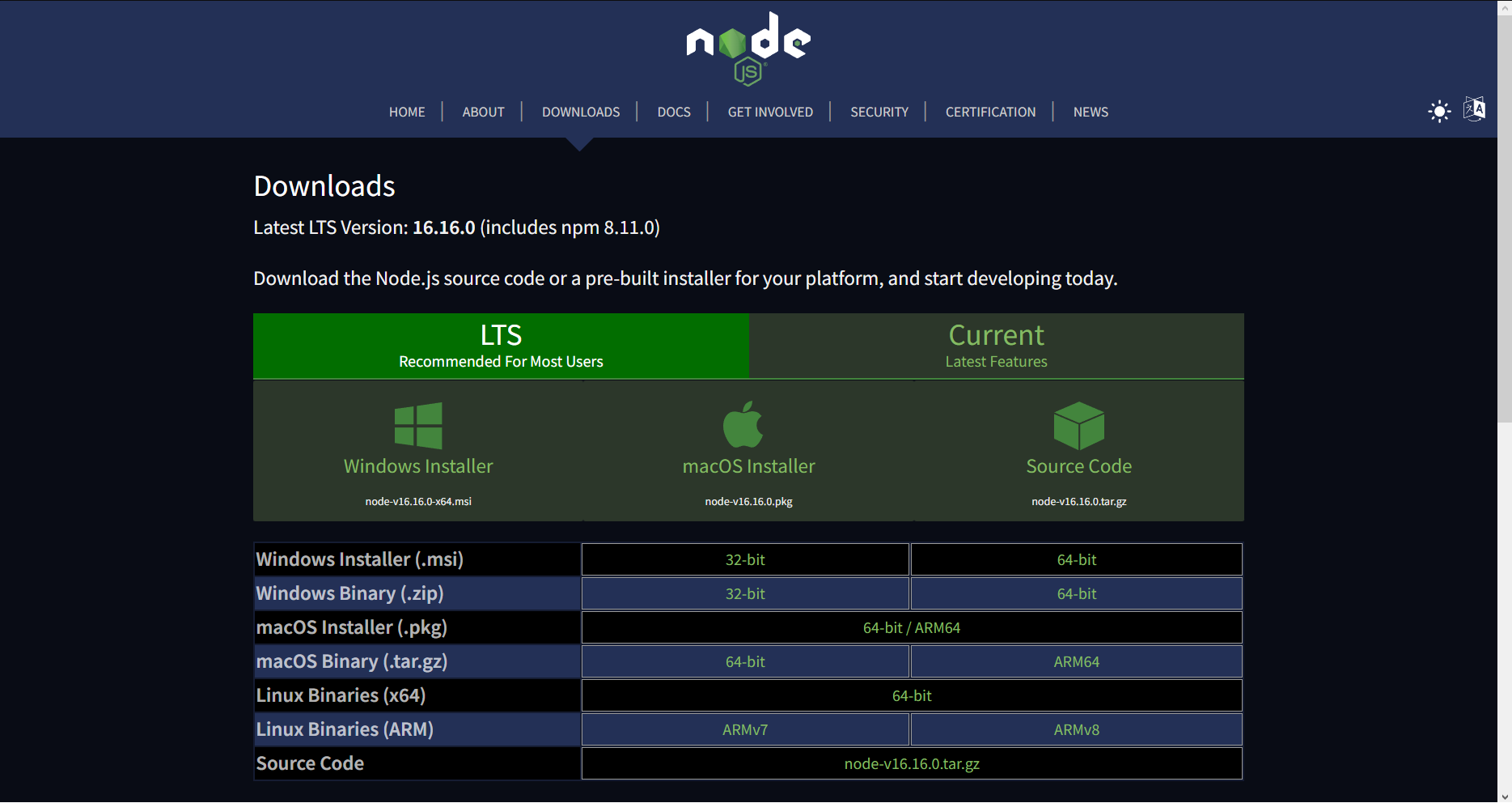The image size is (1512, 803).
Task: Click the Apple macOS logo icon
Action: click(x=743, y=424)
